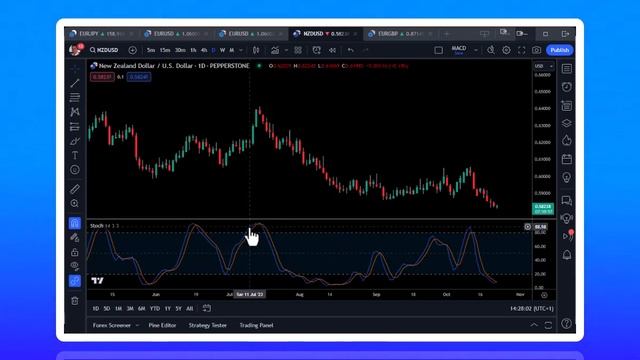Select the 4h timeframe
The width and height of the screenshot is (640, 360).
pyautogui.click(x=204, y=50)
